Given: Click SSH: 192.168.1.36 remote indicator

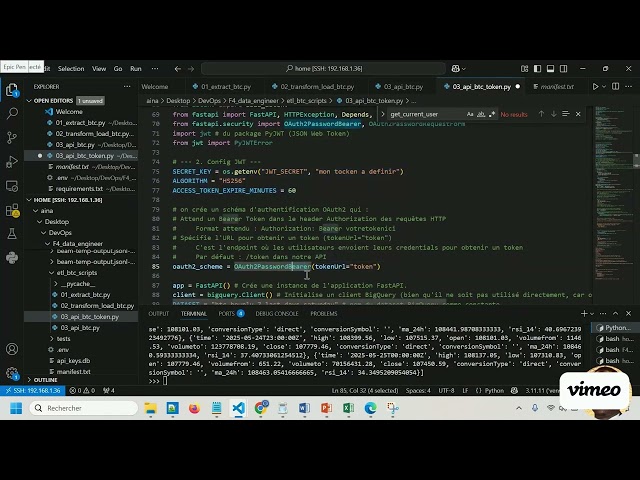Looking at the screenshot, I should pyautogui.click(x=33, y=391).
